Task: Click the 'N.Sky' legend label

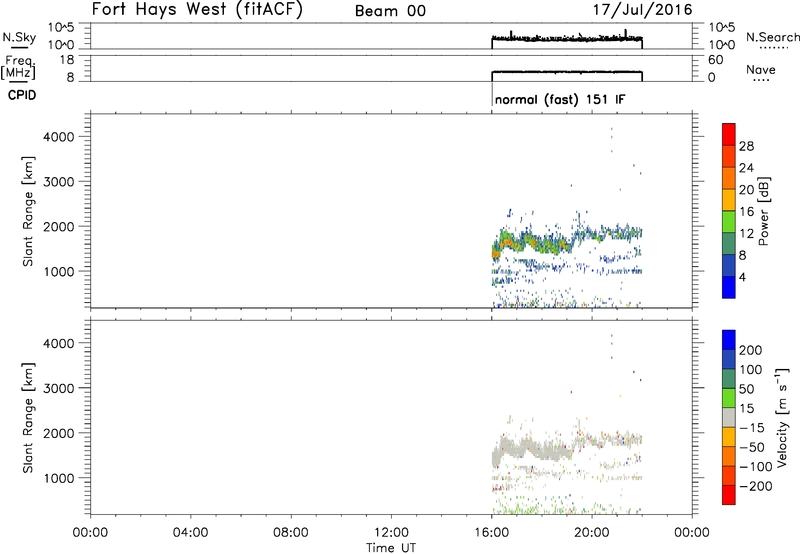Action: [19, 37]
